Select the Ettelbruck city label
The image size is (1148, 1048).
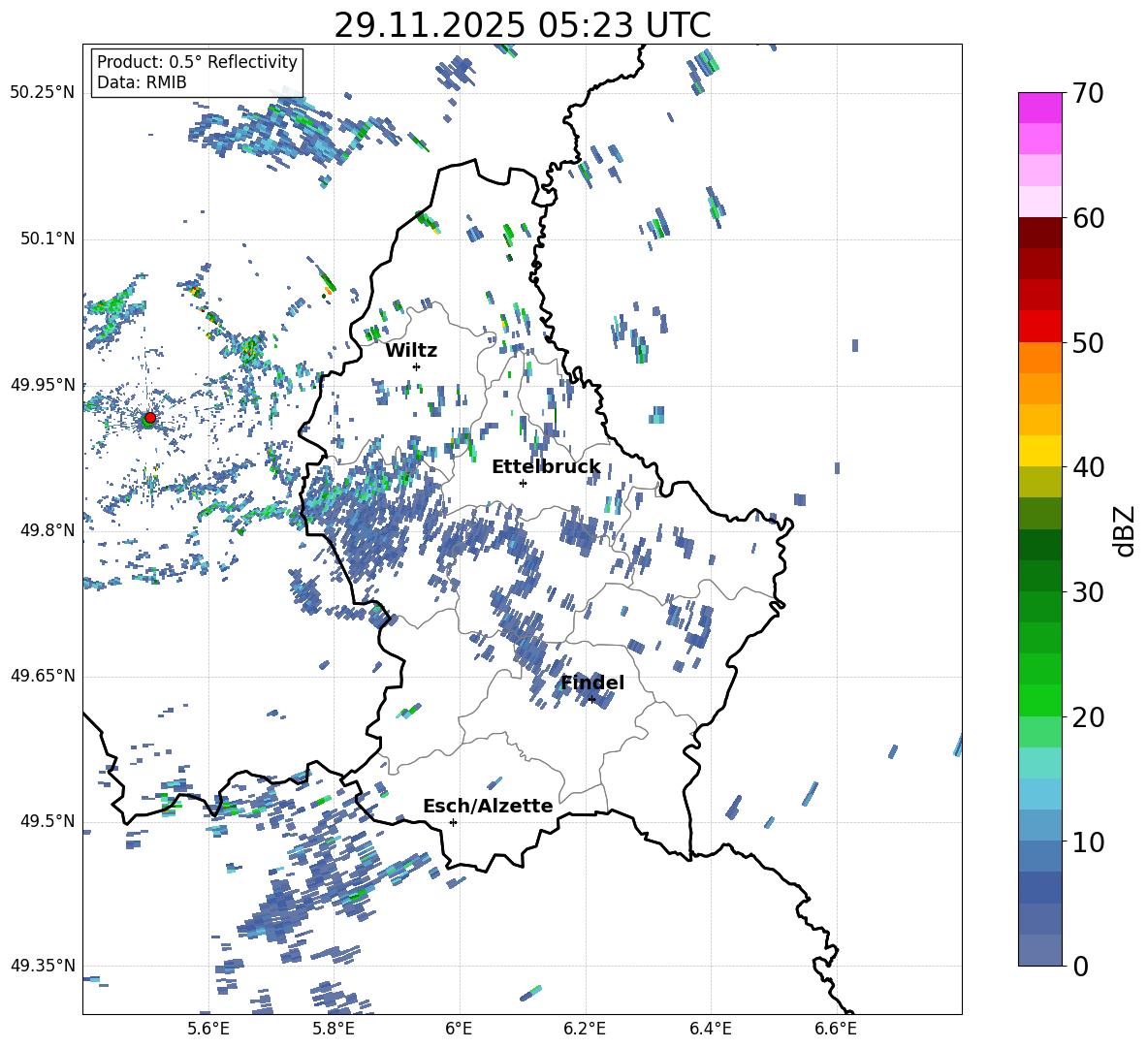545,467
